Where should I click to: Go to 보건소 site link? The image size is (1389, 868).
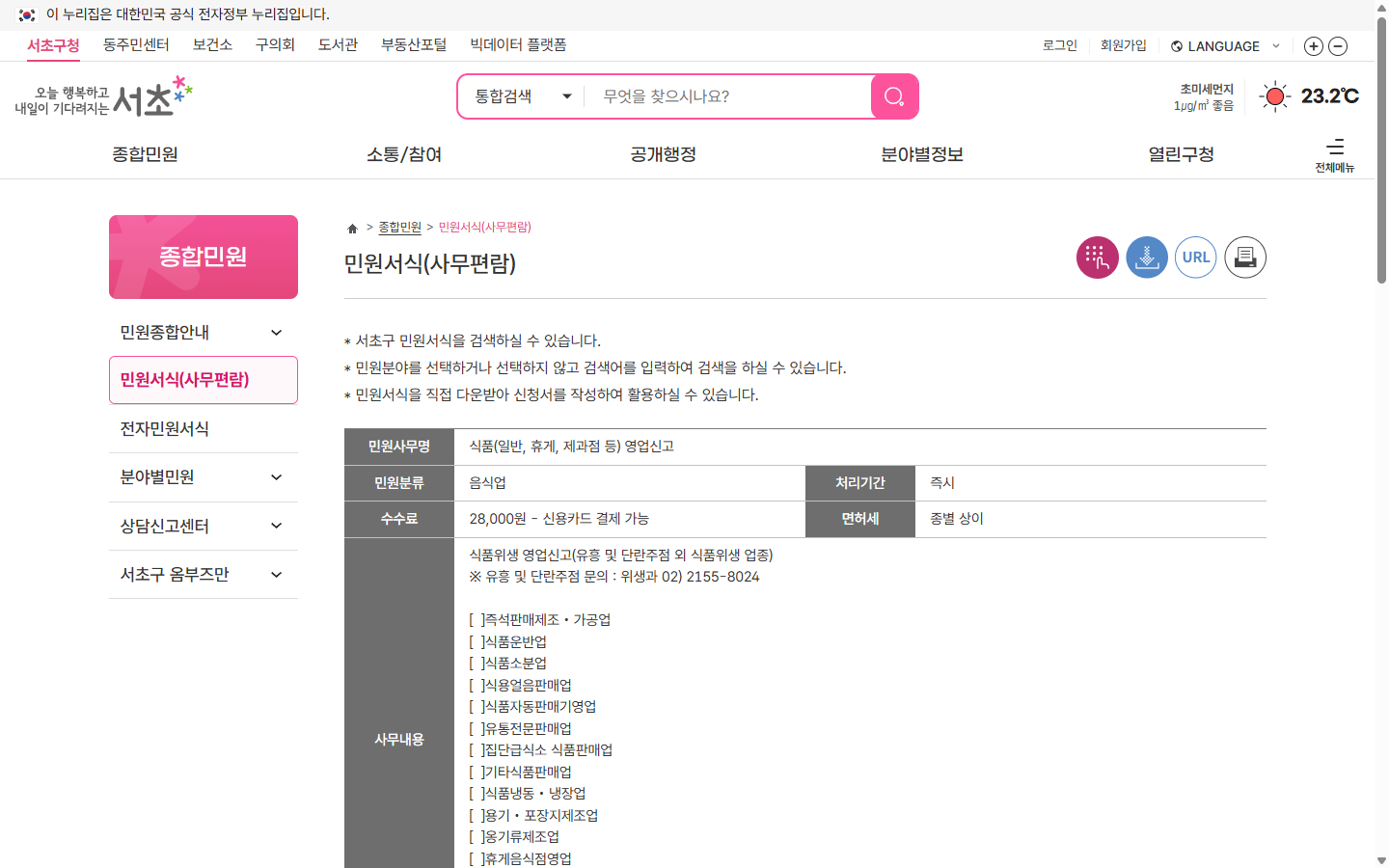tap(212, 45)
